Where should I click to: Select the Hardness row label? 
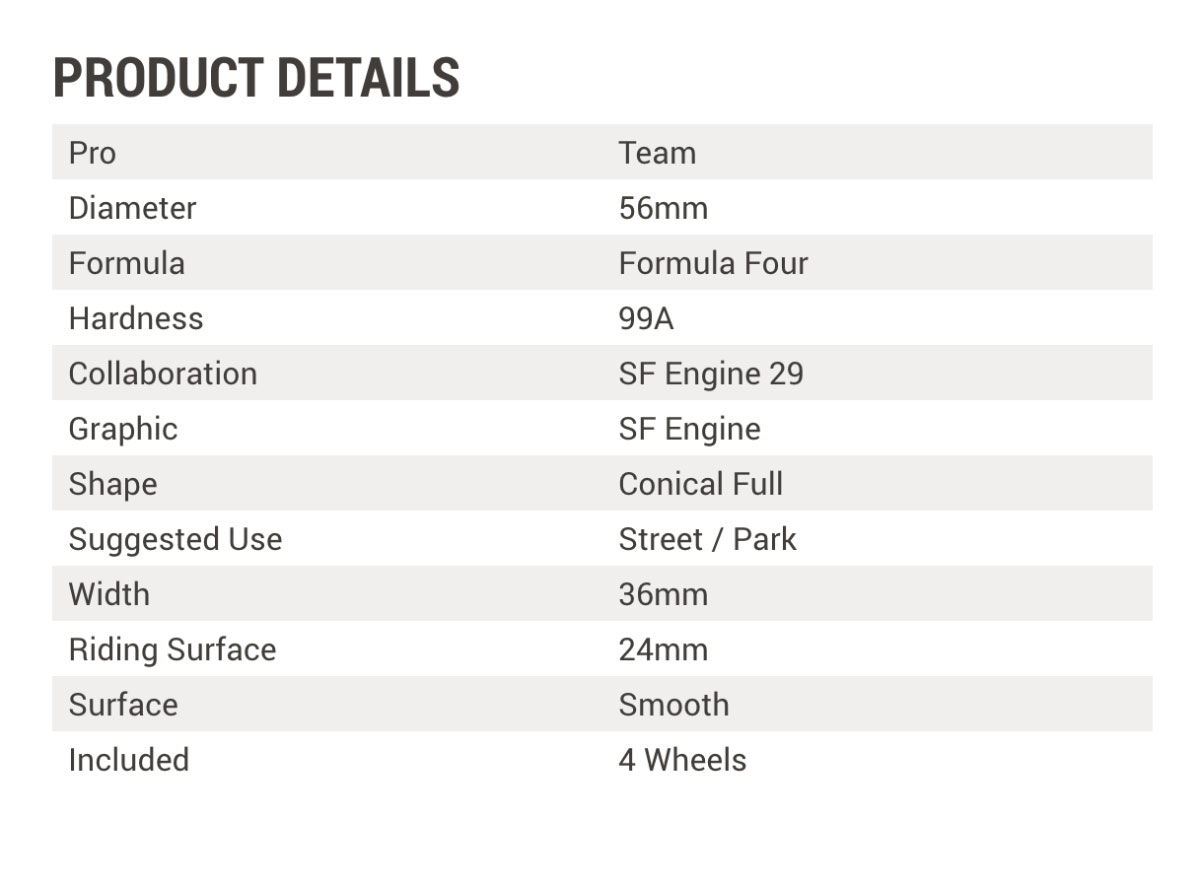(x=136, y=318)
